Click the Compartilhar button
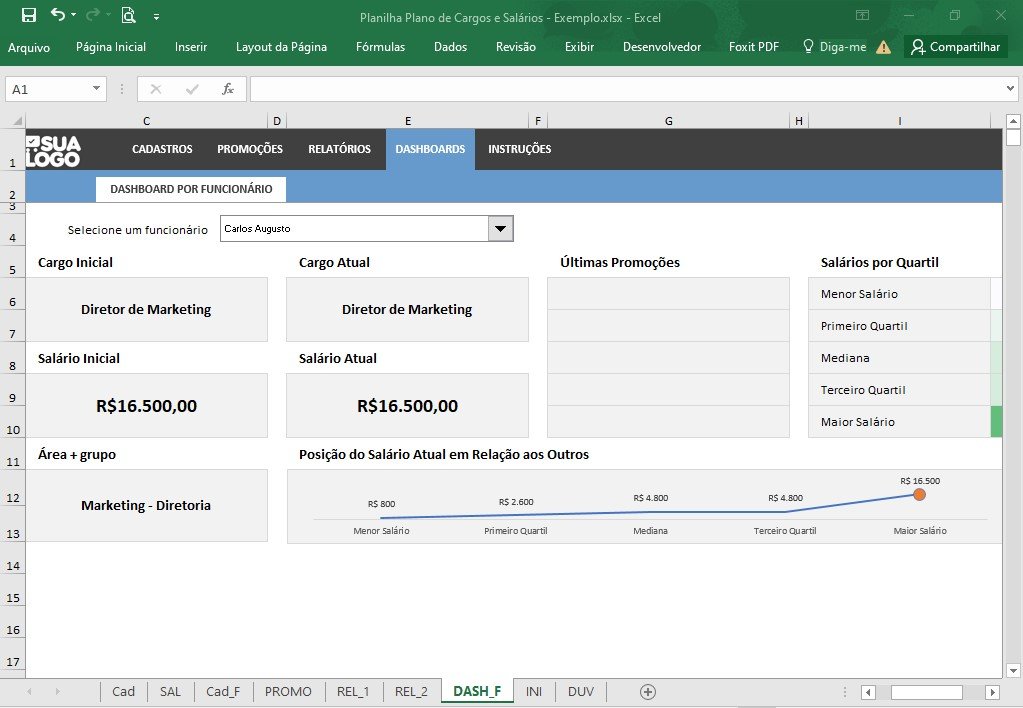 [x=956, y=47]
